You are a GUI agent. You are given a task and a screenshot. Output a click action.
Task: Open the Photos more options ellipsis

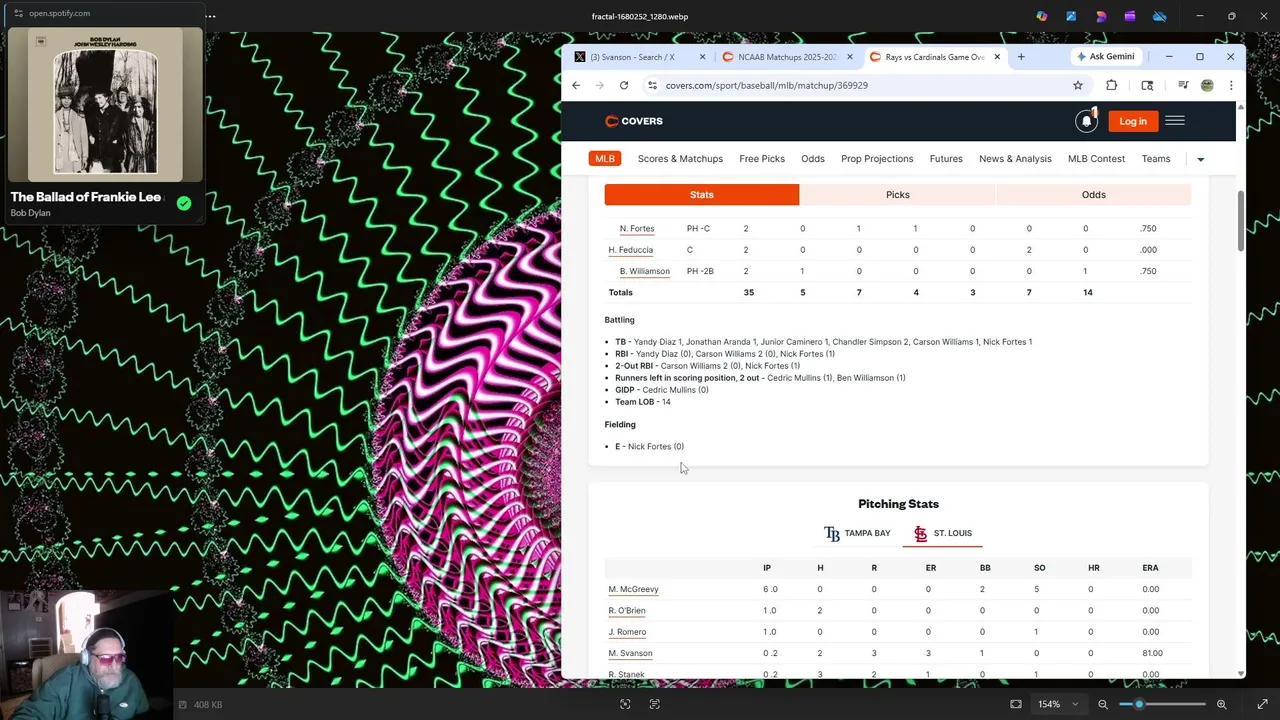(210, 16)
